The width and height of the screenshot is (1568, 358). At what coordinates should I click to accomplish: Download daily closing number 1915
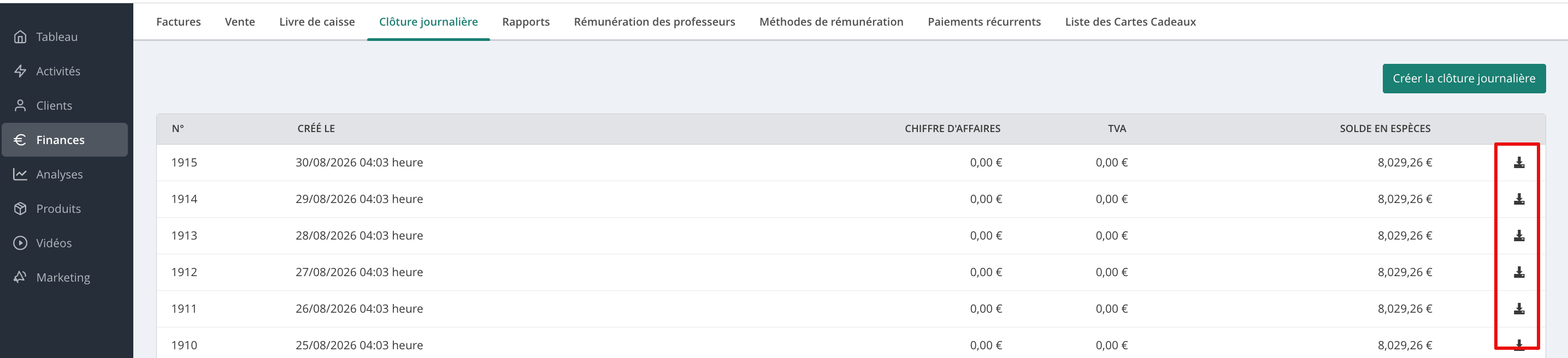click(x=1519, y=162)
